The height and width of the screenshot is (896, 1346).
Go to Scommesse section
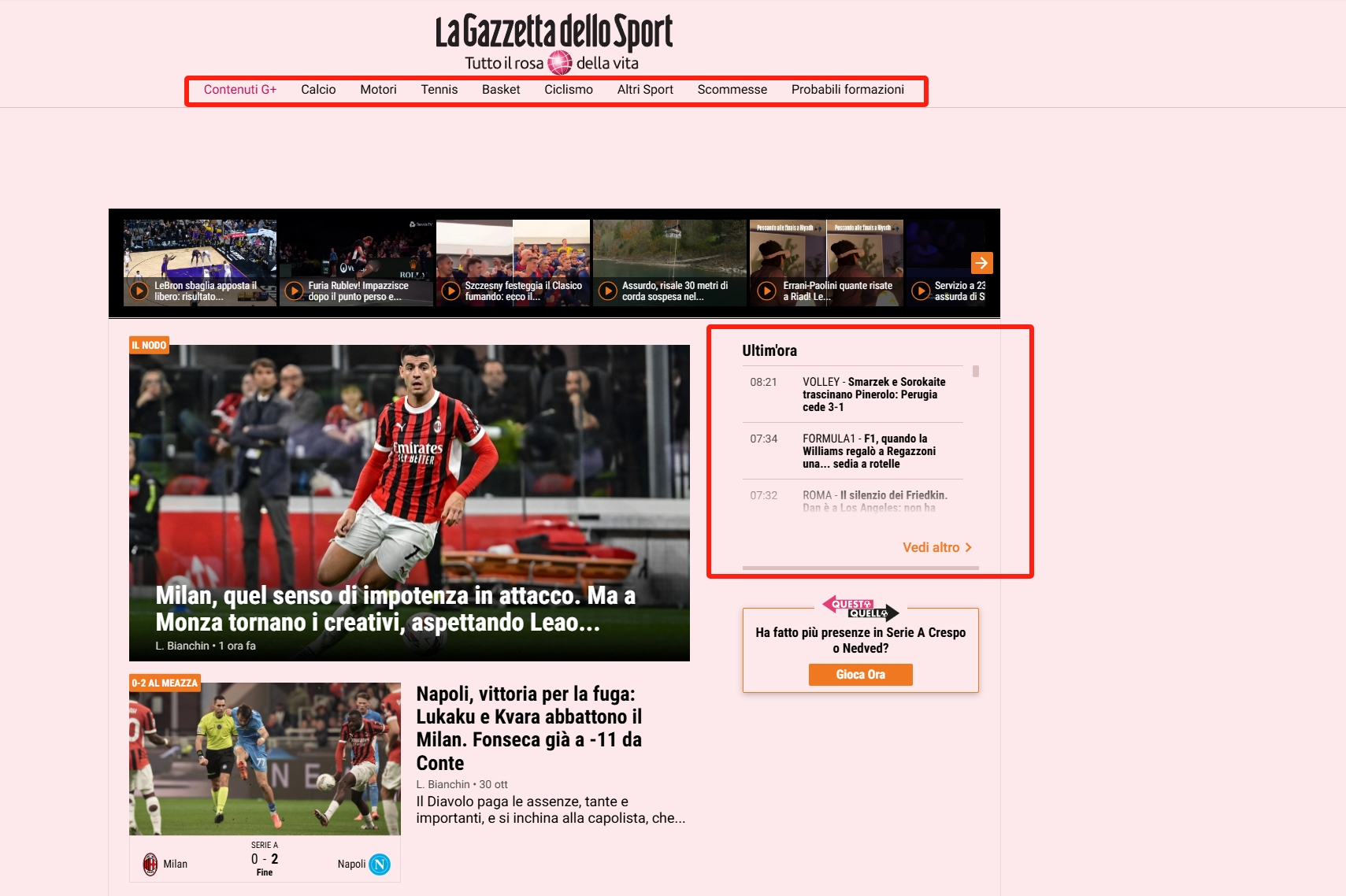(x=732, y=90)
